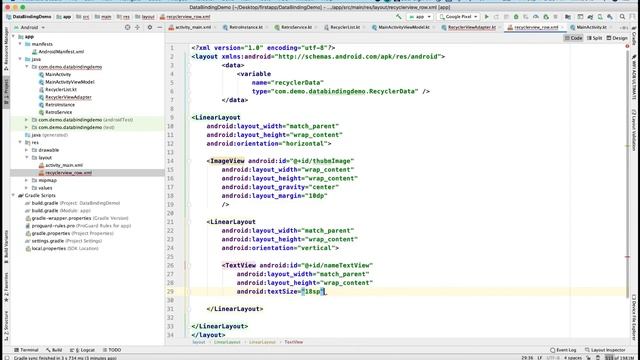This screenshot has width=640, height=360.
Task: Select AndroidManifest.xml in project tree
Action: [x=61, y=51]
